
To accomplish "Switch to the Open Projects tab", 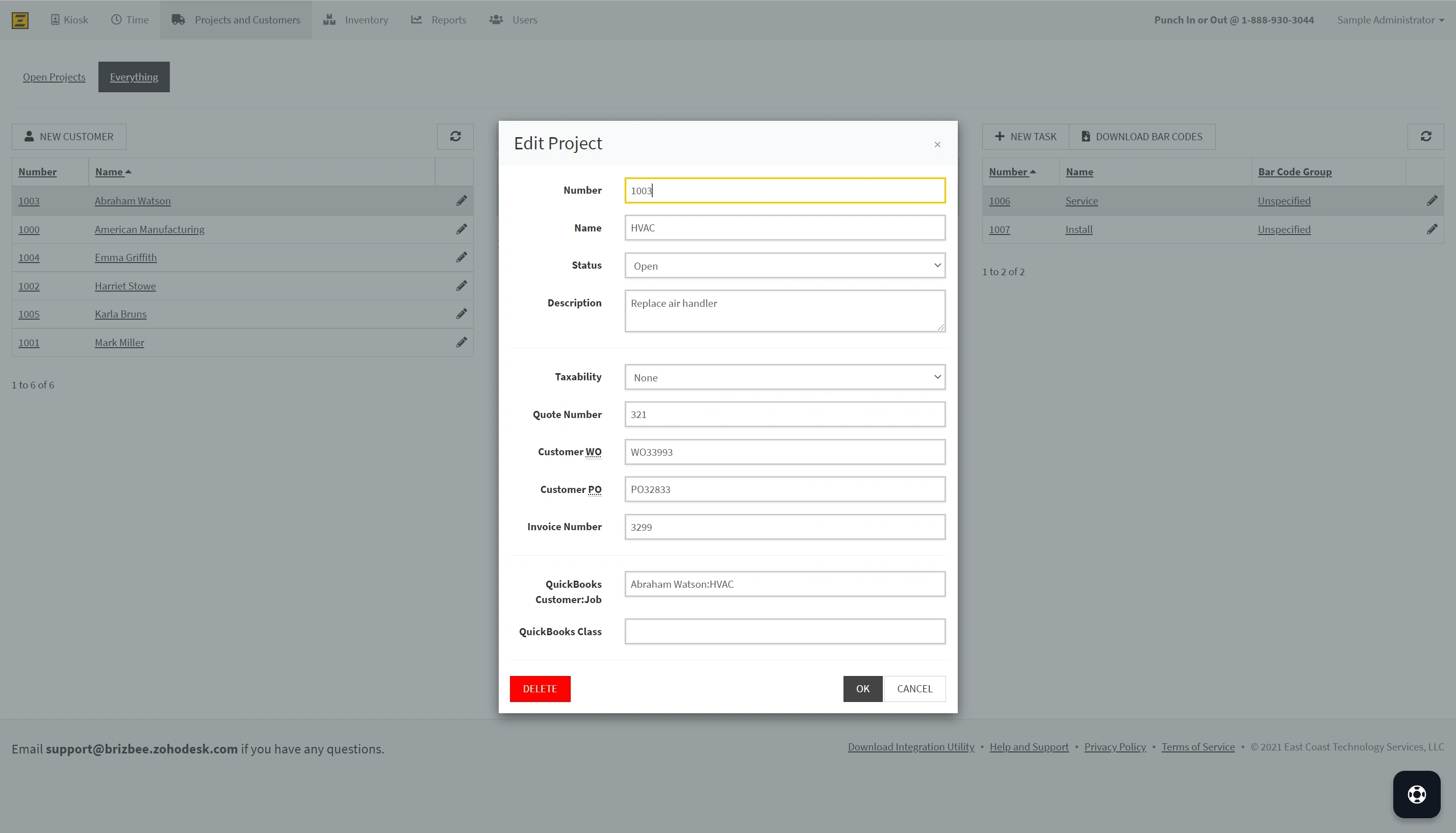I will click(x=54, y=77).
